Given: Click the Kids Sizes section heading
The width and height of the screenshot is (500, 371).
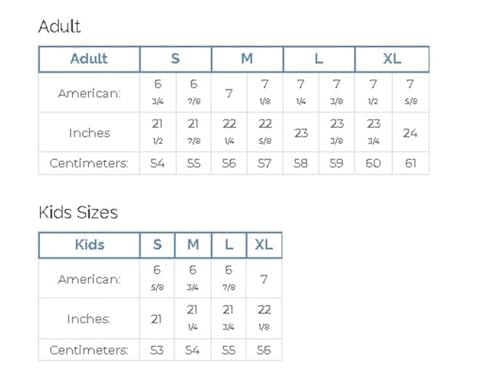Looking at the screenshot, I should tap(78, 212).
